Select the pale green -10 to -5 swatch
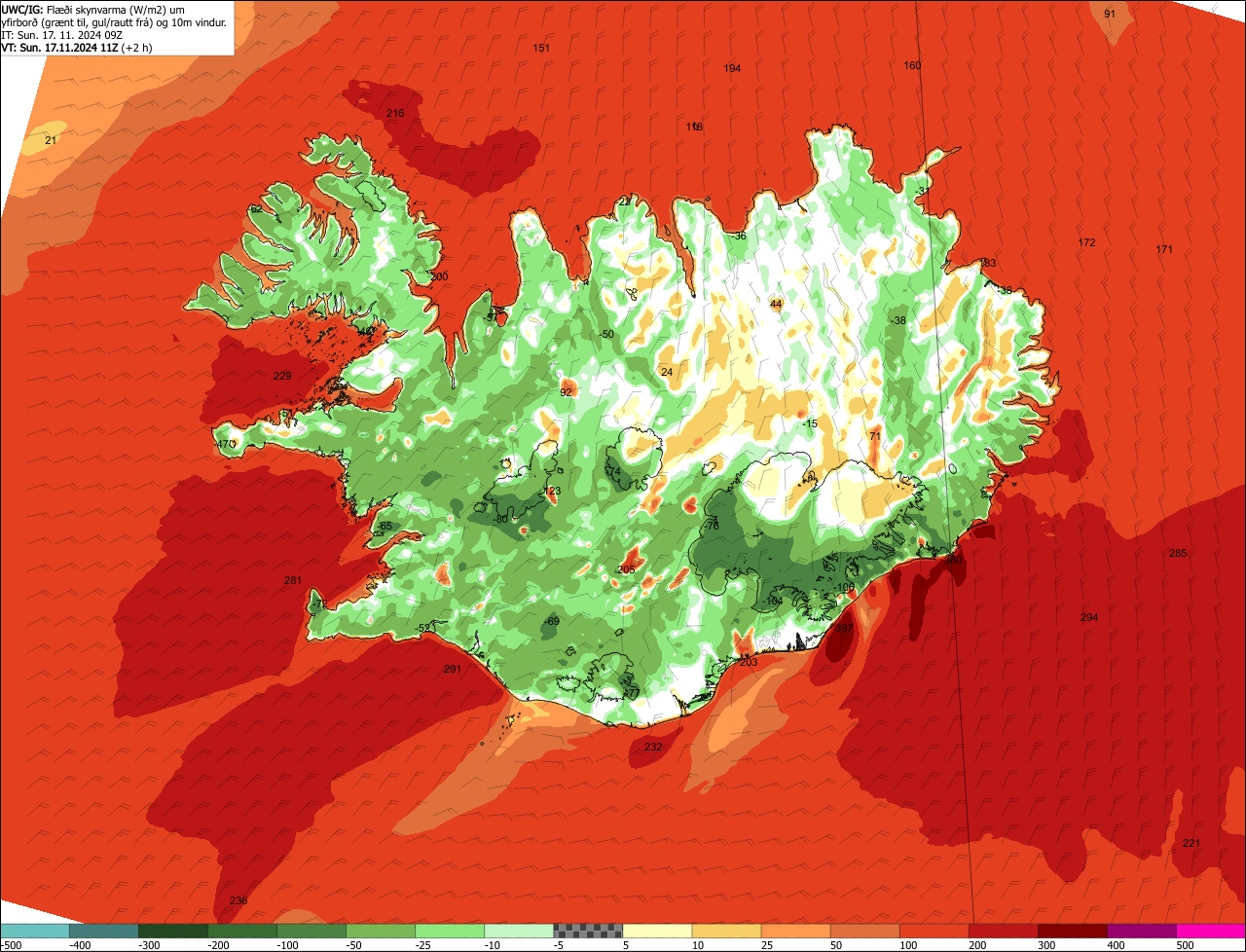This screenshot has height=952, width=1246. 519,931
